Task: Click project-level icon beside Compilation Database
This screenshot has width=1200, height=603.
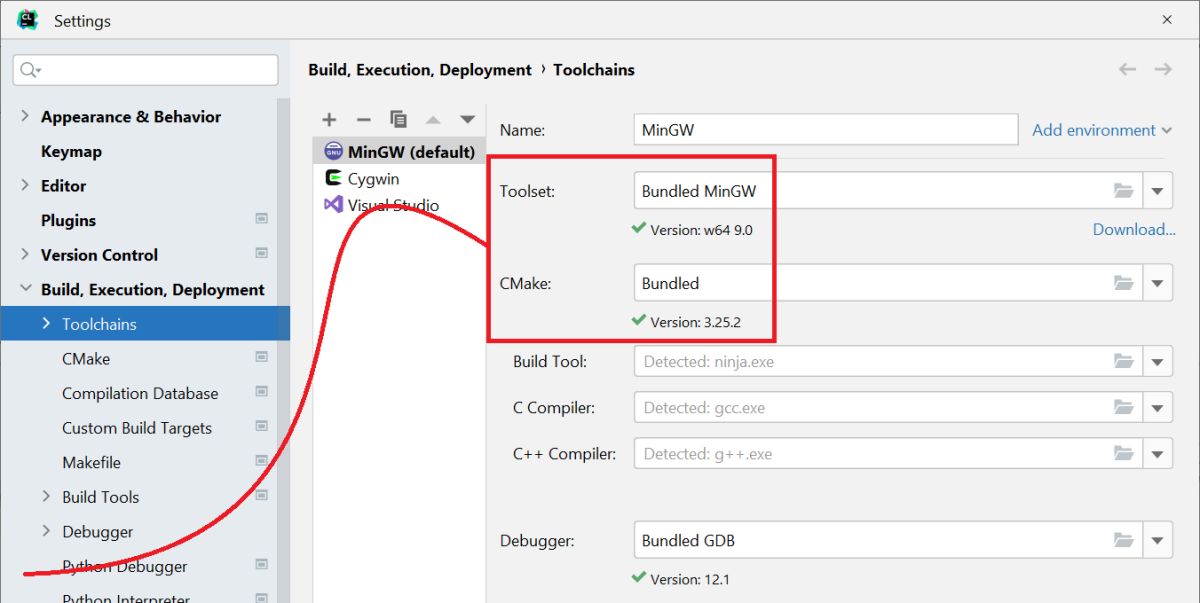Action: click(261, 392)
